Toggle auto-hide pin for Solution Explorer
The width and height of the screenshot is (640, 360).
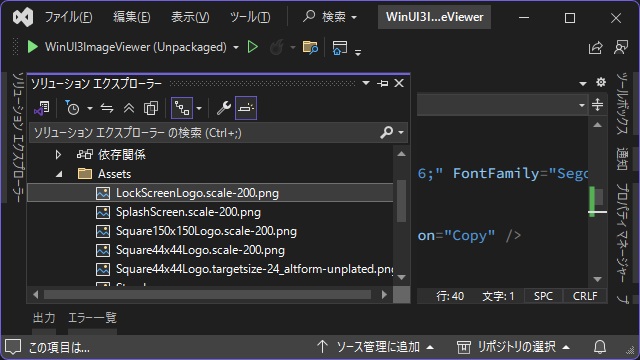[382, 84]
